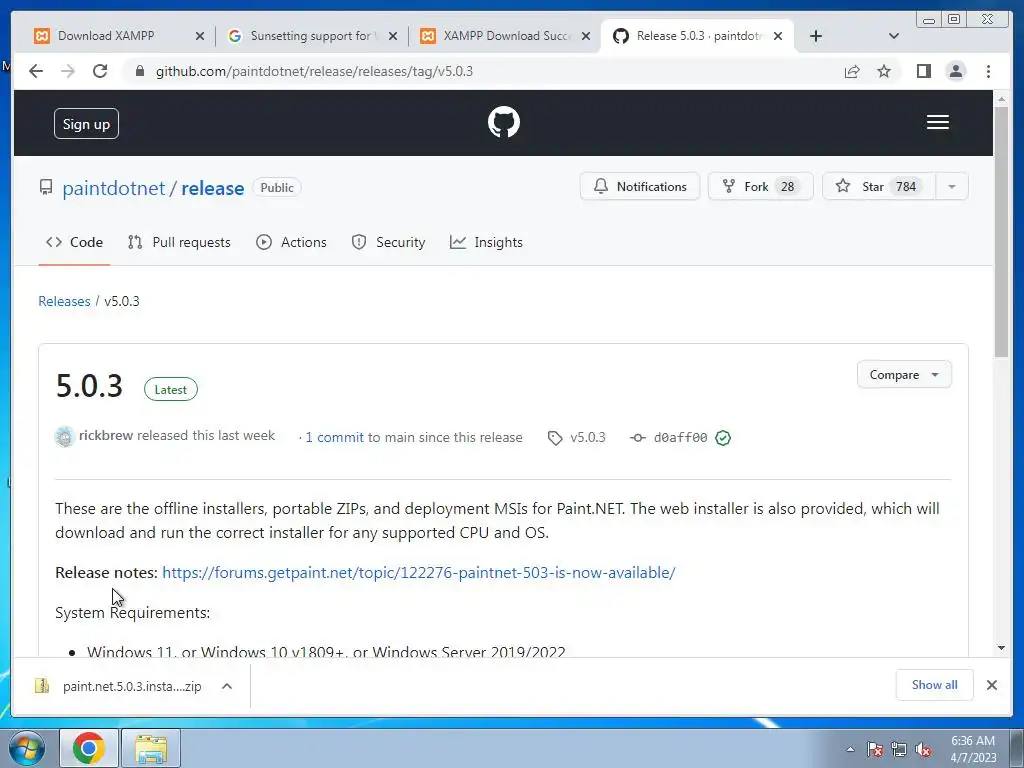Open GitHub hamburger navigation menu

(x=938, y=122)
